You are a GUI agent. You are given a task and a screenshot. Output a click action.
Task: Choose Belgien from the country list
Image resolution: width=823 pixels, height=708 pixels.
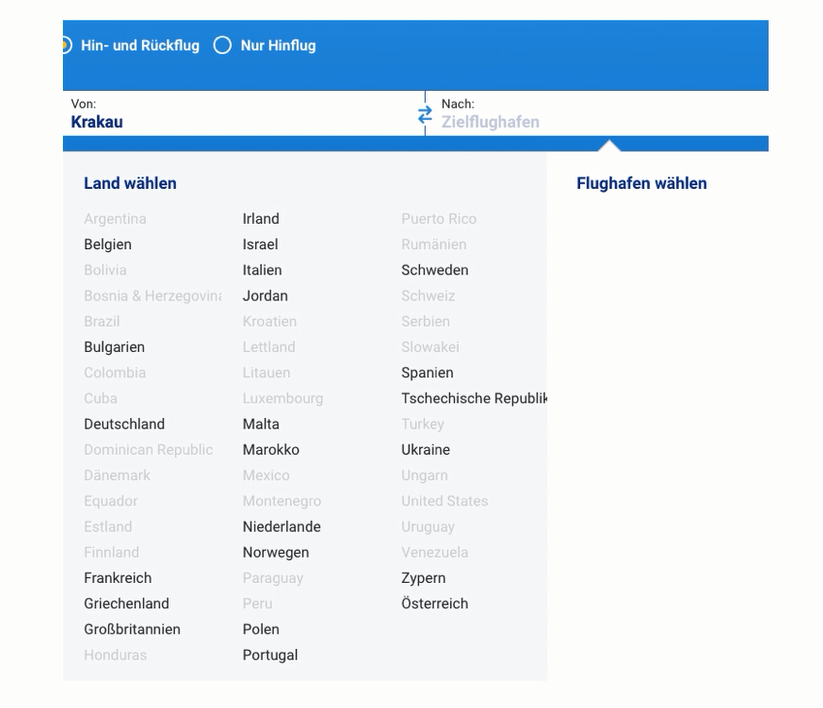click(108, 244)
